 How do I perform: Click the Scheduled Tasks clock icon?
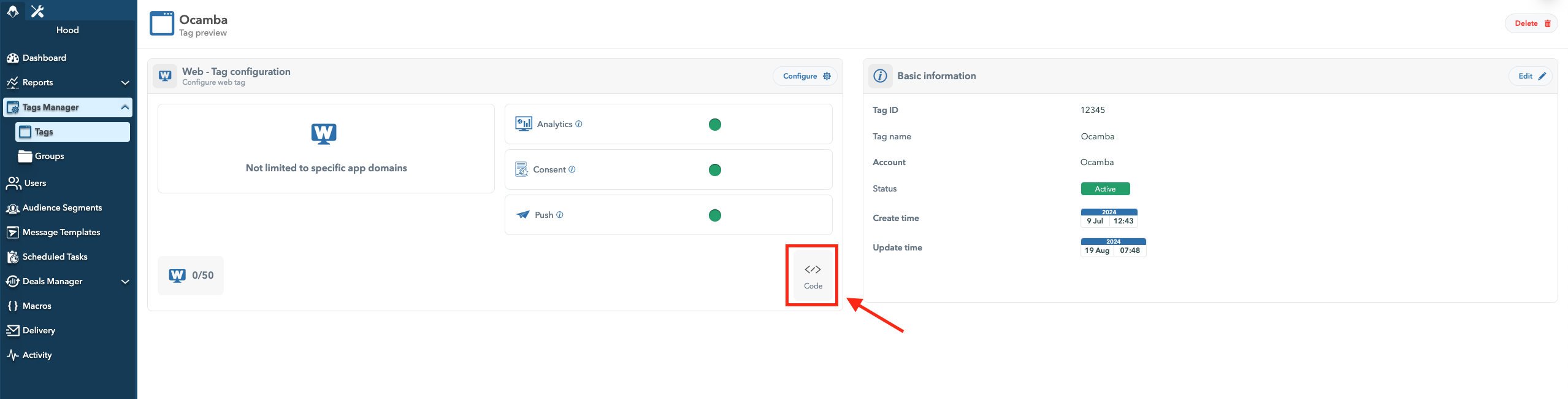coord(13,257)
